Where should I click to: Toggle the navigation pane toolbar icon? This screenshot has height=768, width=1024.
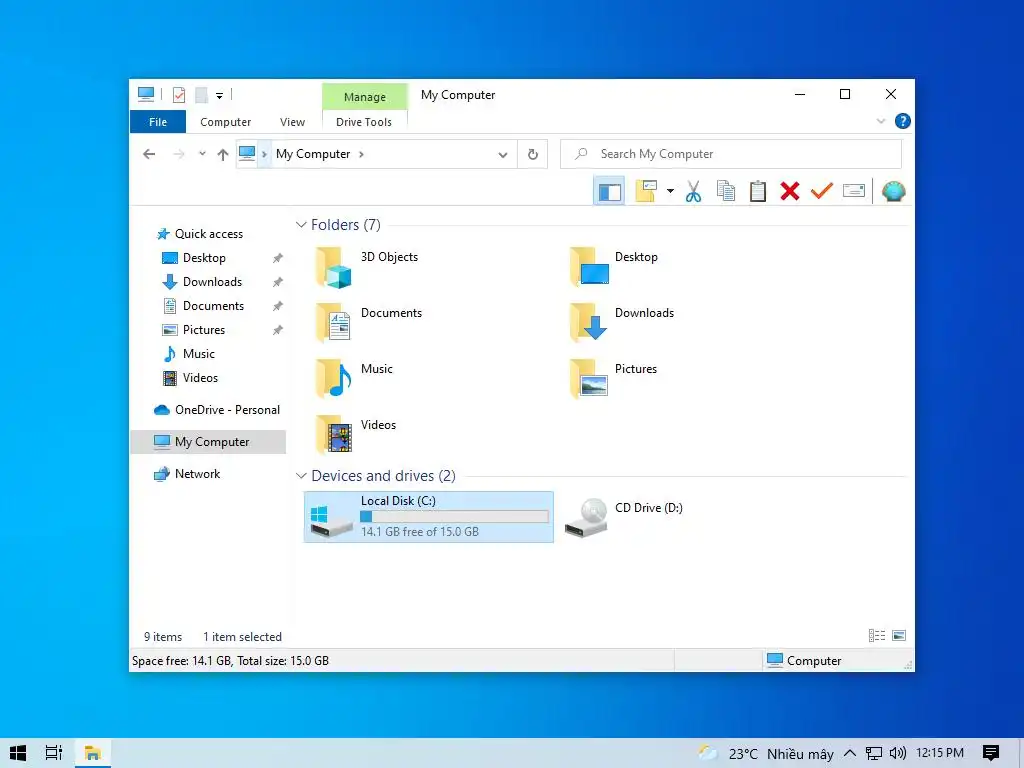click(x=609, y=191)
